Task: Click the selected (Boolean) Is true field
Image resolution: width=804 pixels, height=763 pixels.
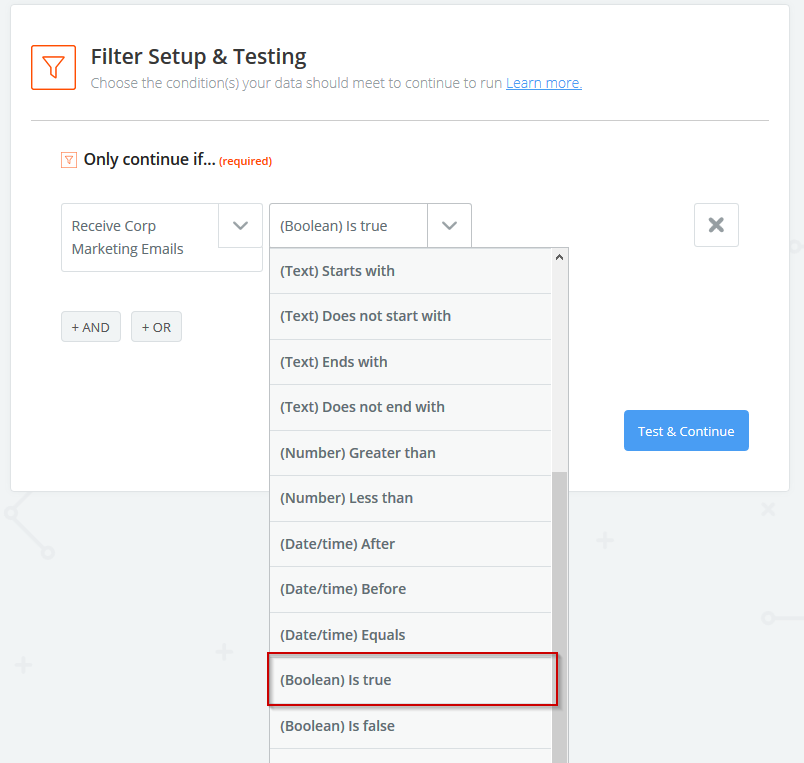Action: tap(348, 226)
